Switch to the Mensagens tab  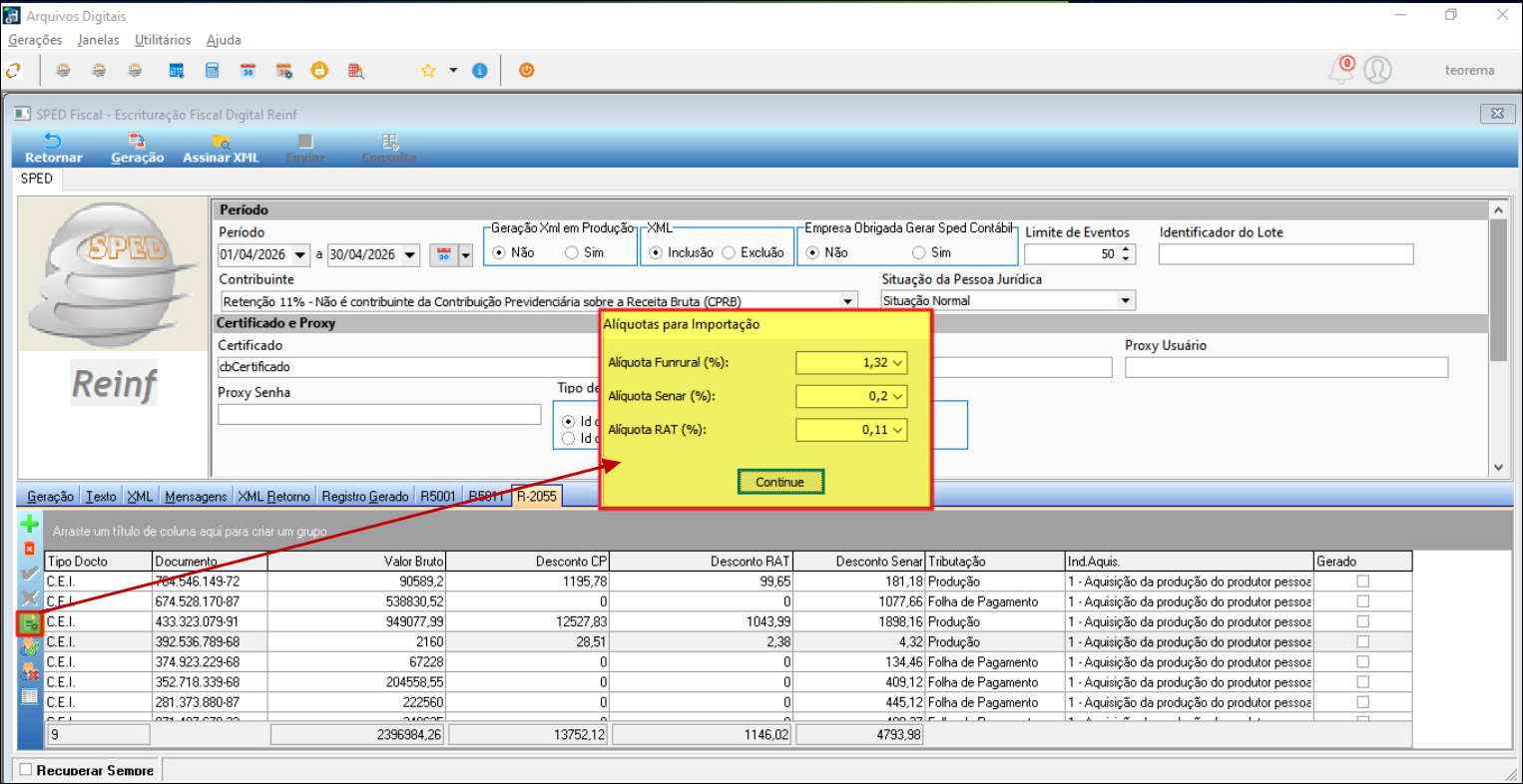[197, 497]
